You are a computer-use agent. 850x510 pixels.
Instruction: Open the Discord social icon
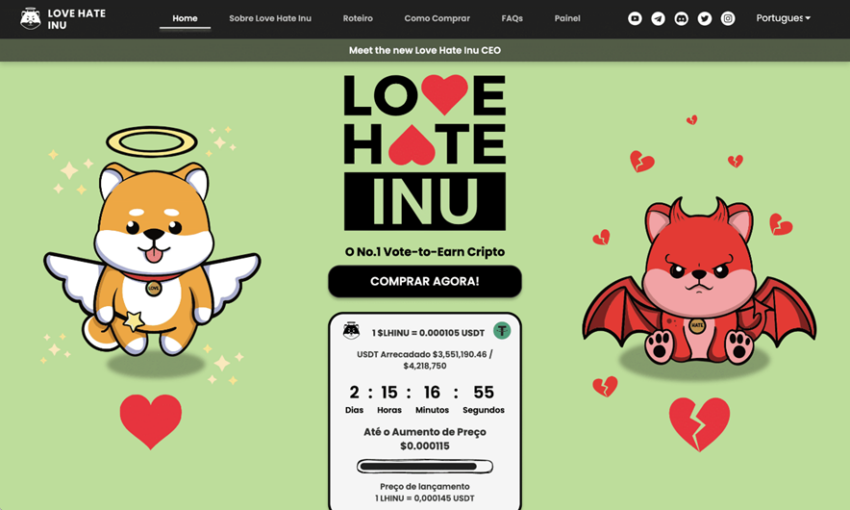click(x=681, y=18)
